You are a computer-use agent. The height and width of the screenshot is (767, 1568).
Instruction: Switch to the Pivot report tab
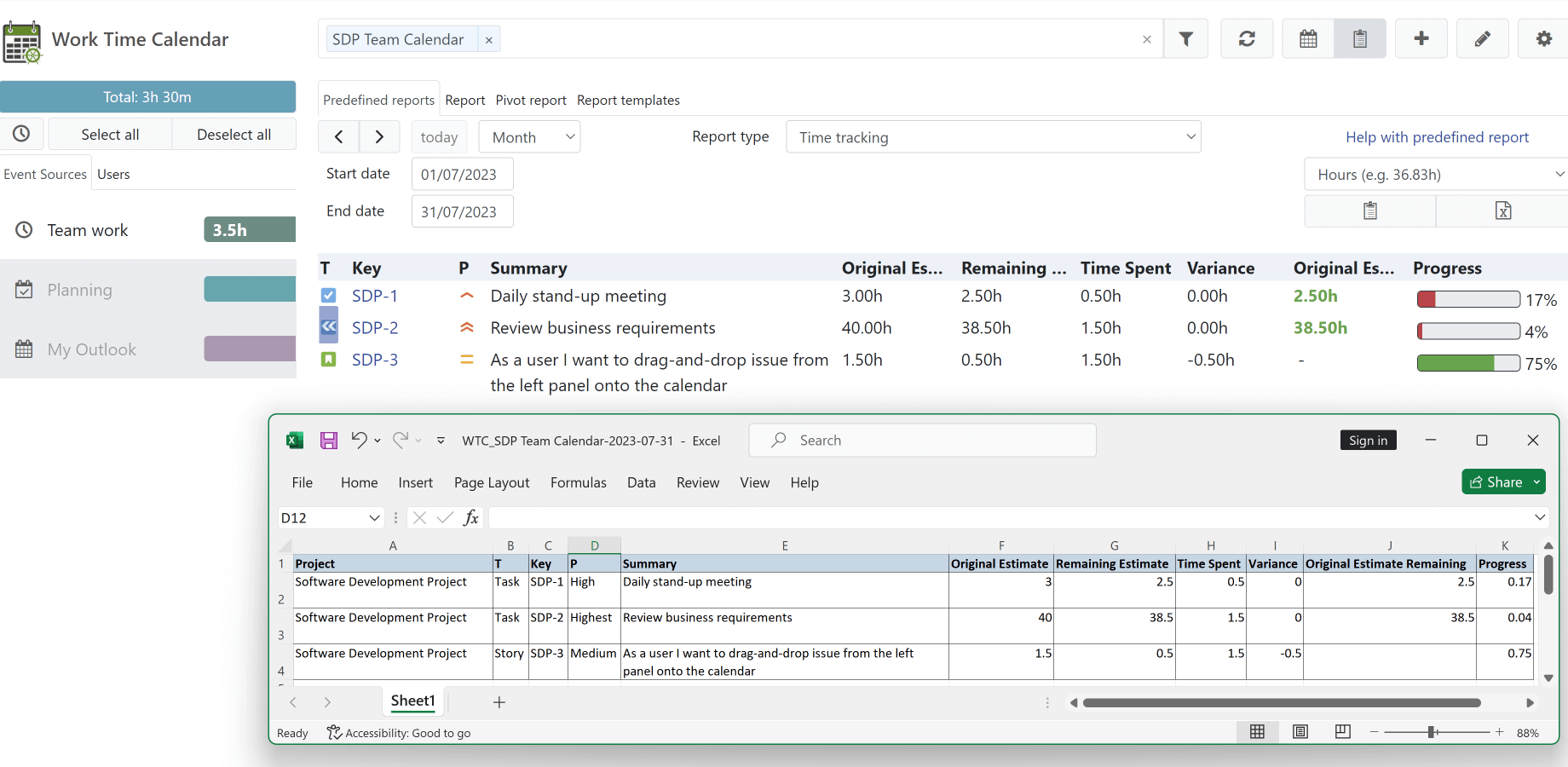pyautogui.click(x=530, y=101)
